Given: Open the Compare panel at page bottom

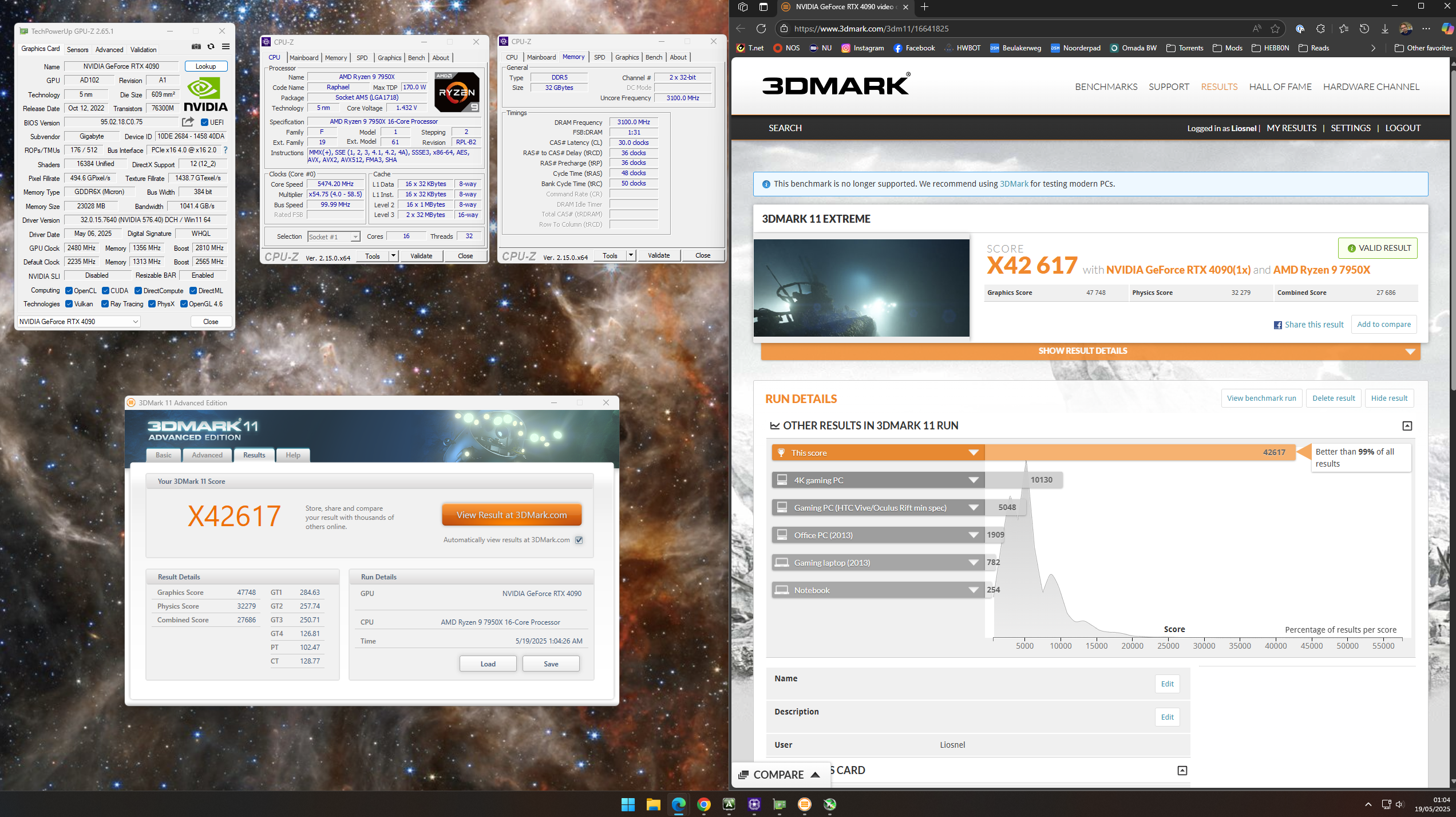Looking at the screenshot, I should click(780, 775).
